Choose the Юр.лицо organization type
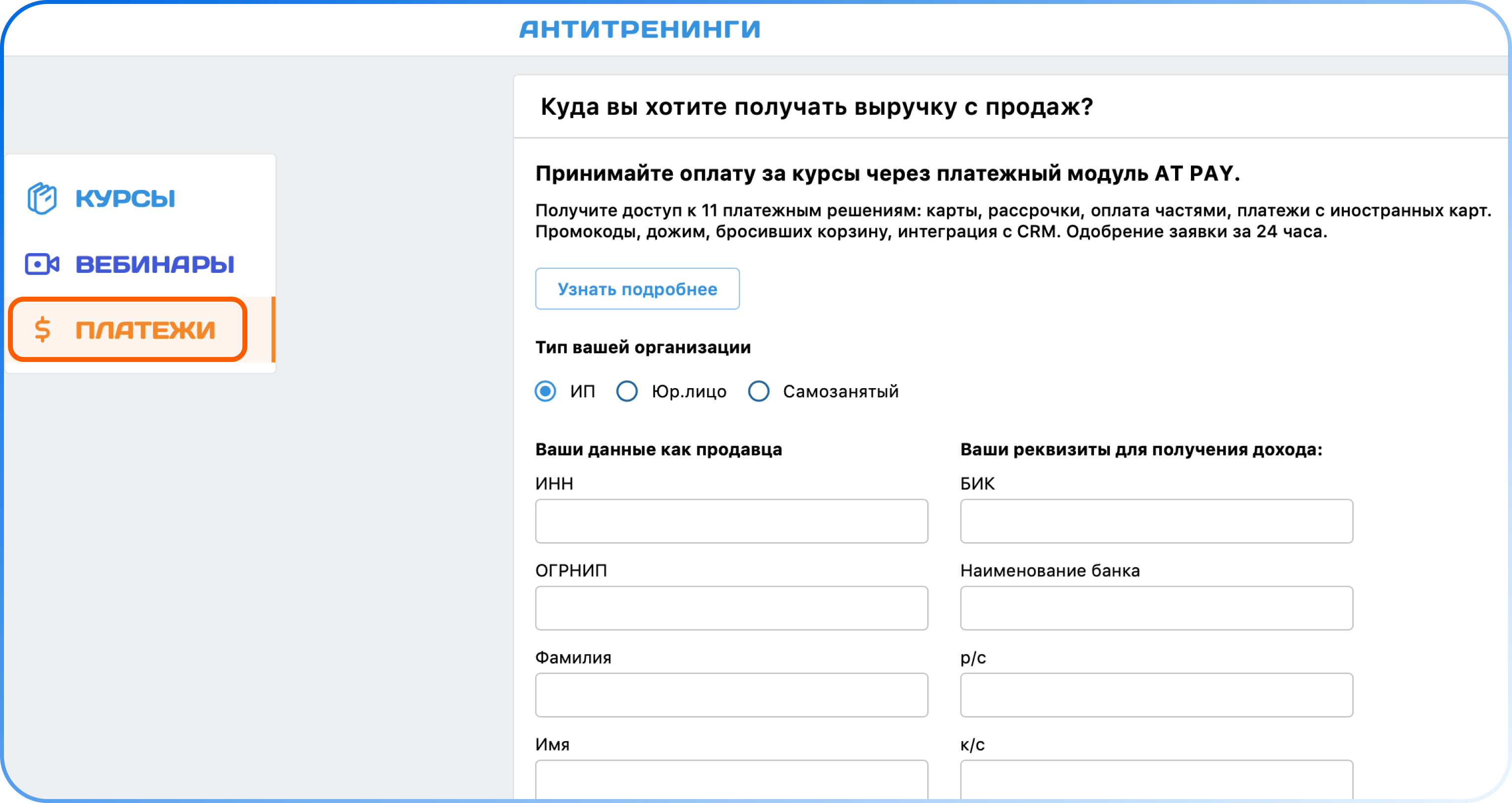Image resolution: width=1512 pixels, height=803 pixels. [627, 391]
